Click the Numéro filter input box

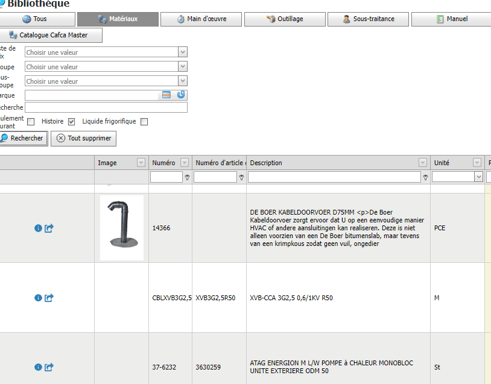(x=166, y=177)
